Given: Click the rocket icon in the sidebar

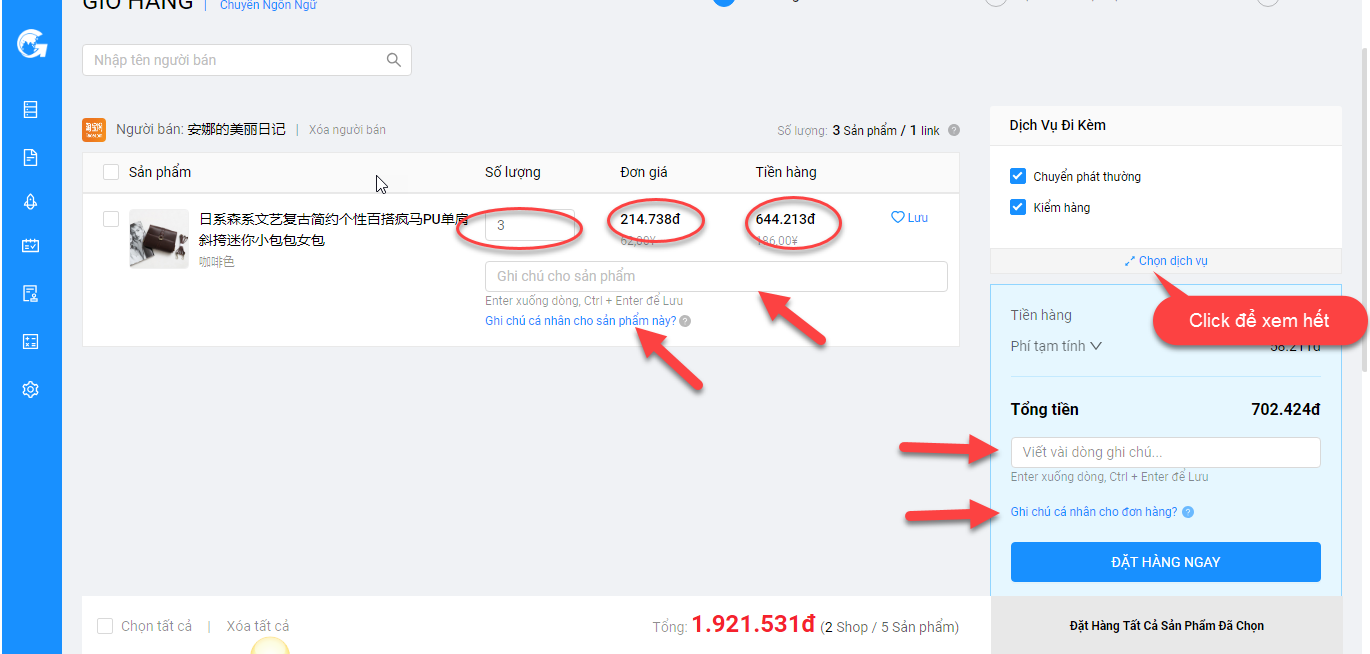Looking at the screenshot, I should click(30, 201).
